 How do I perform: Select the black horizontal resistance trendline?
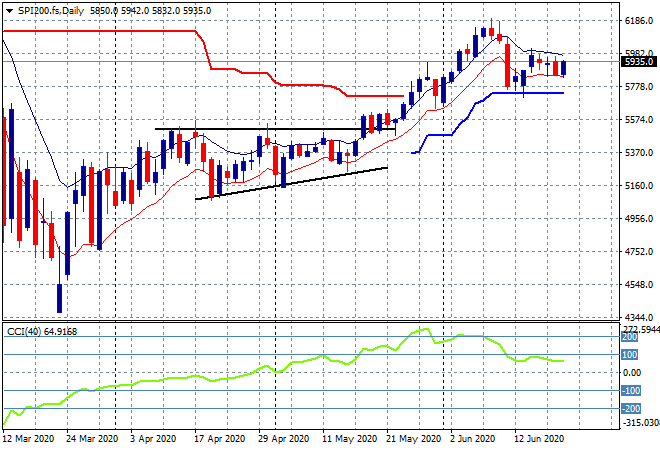[275, 129]
